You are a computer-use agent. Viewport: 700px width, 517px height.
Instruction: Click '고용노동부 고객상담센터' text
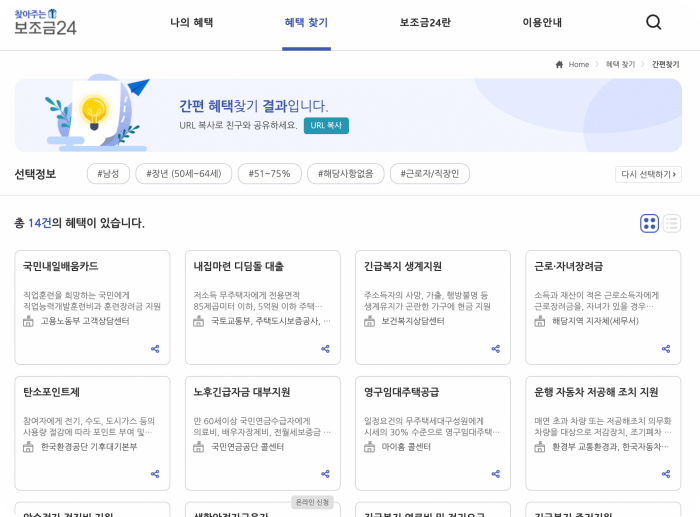(x=85, y=321)
